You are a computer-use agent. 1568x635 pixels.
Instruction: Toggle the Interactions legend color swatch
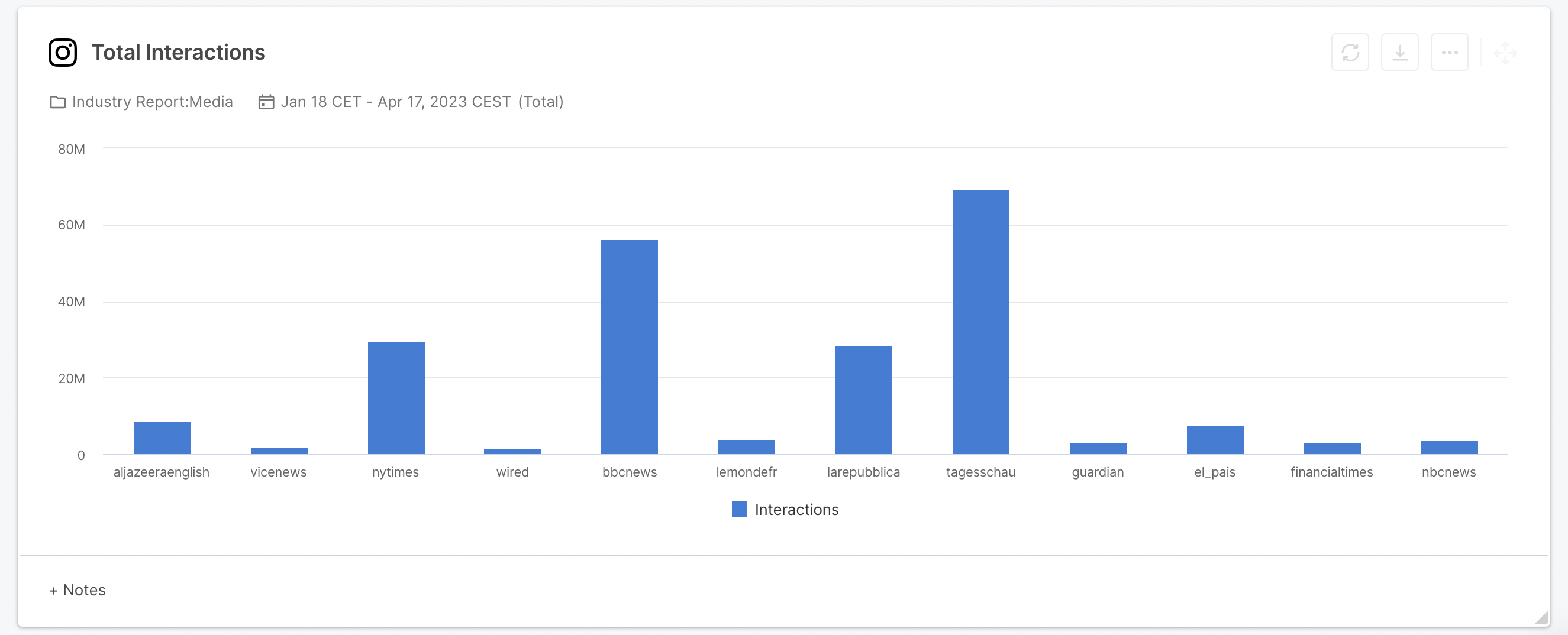(739, 509)
